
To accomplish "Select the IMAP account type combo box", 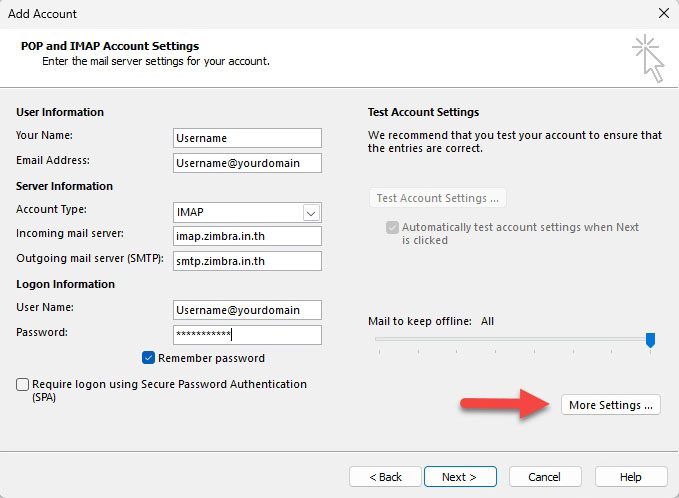I will point(237,213).
